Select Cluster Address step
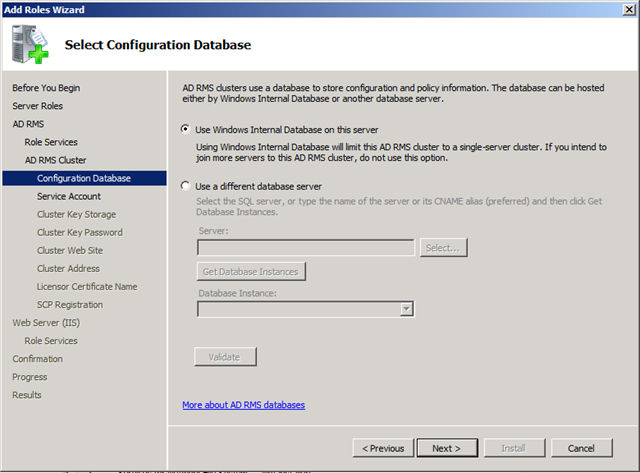640x473 pixels. click(x=68, y=268)
